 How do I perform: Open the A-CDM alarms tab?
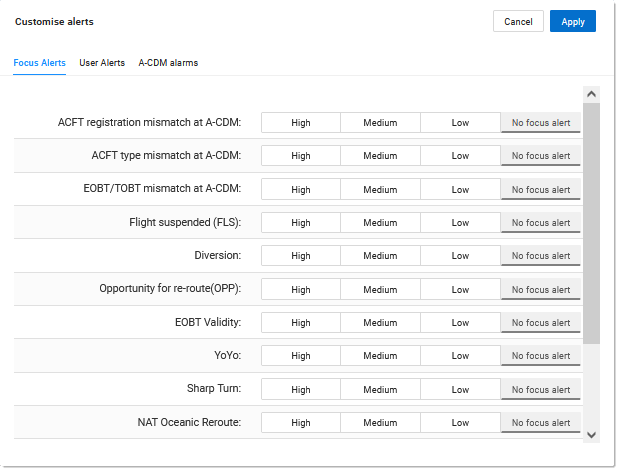click(x=168, y=63)
